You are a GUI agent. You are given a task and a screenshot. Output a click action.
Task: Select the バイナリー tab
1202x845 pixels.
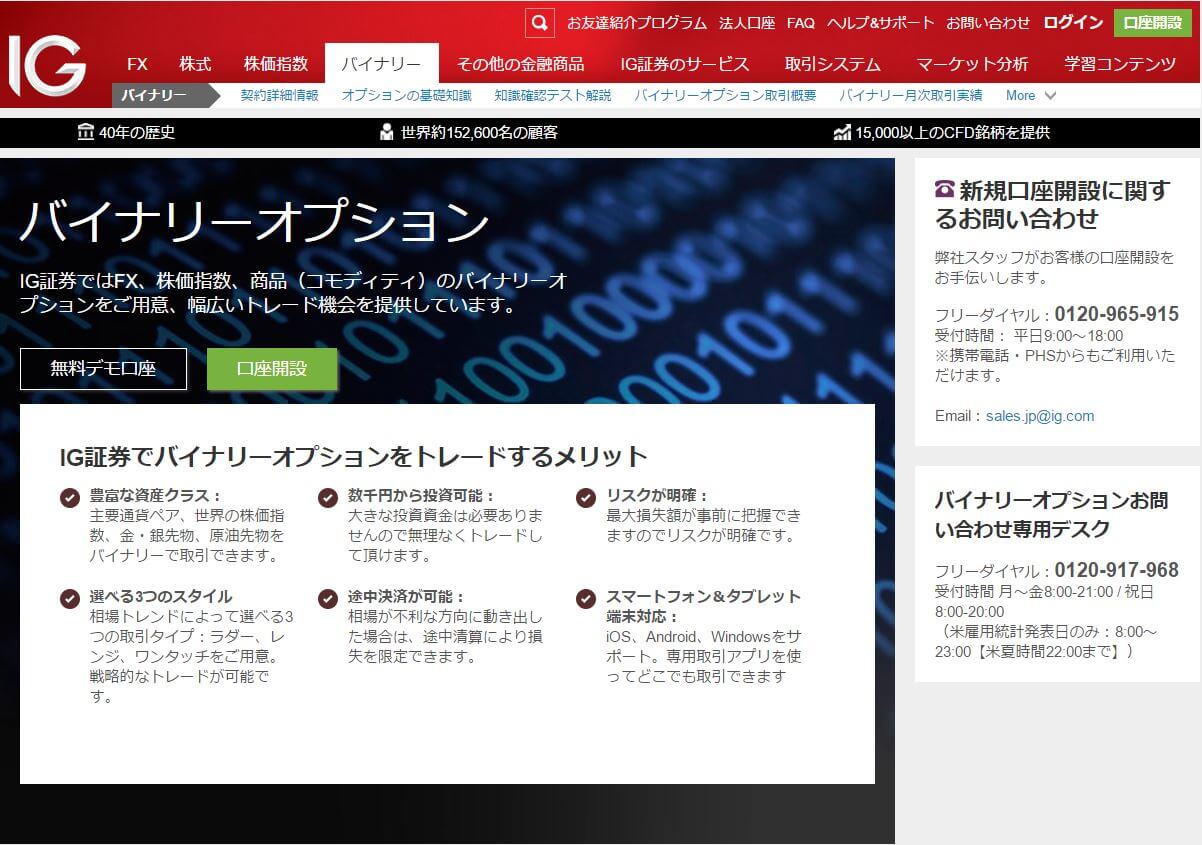click(381, 64)
